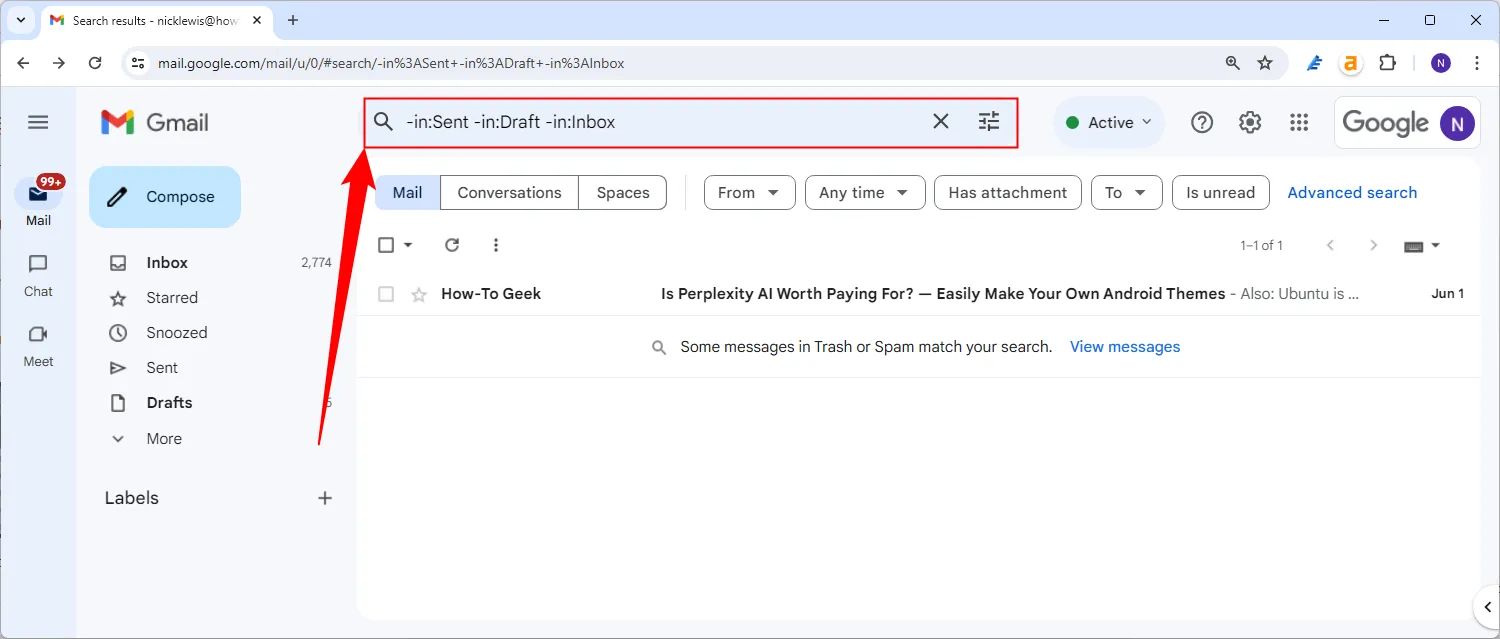Click the Newer page arrow

point(1330,245)
